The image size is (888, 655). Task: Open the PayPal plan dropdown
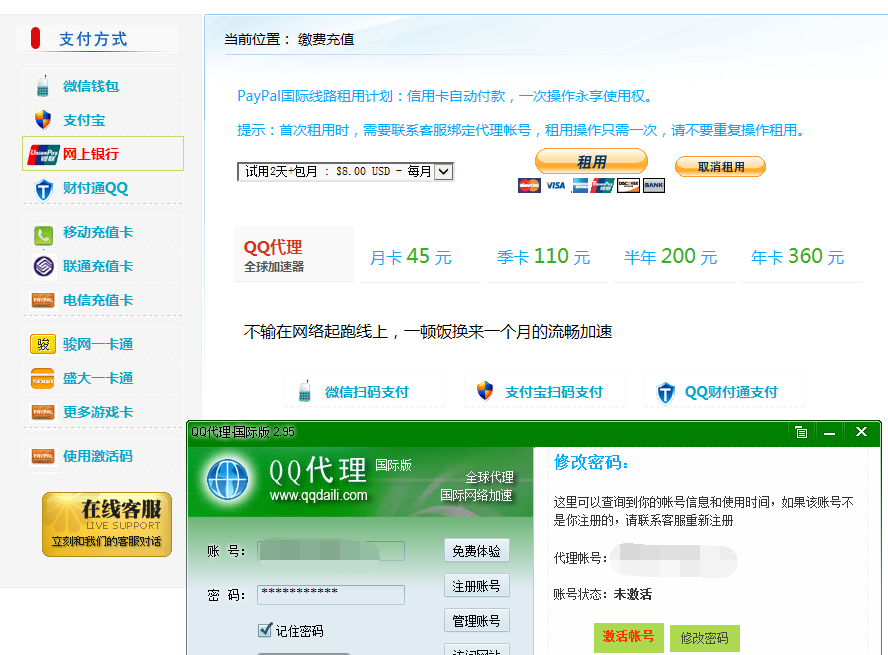[346, 172]
